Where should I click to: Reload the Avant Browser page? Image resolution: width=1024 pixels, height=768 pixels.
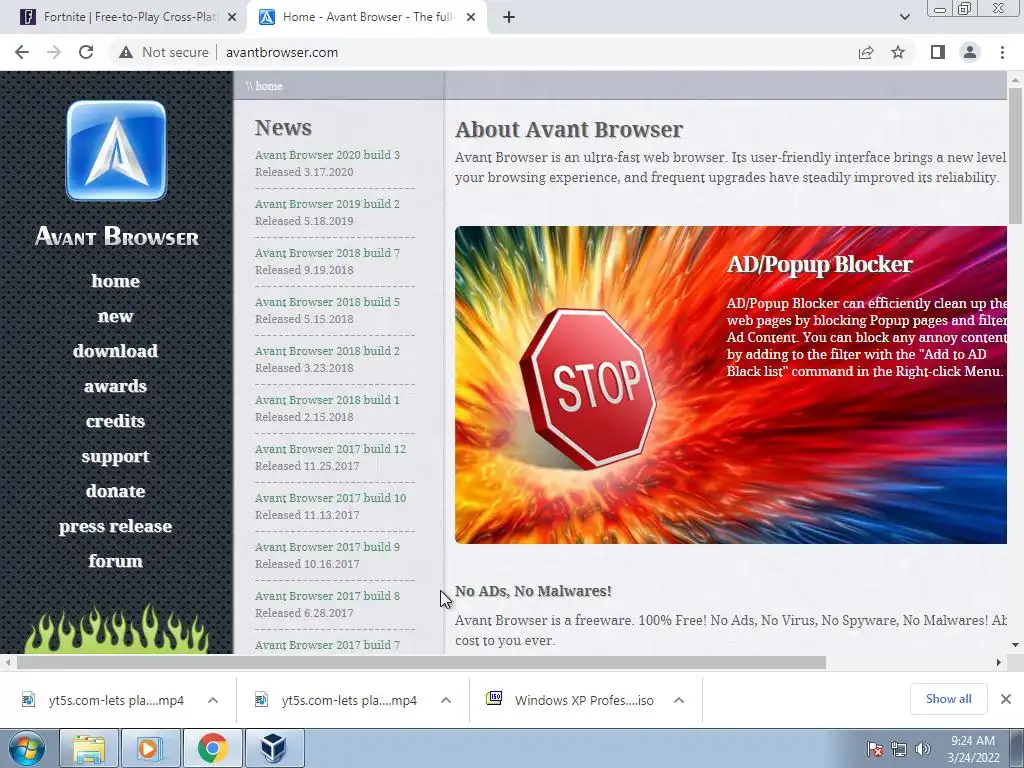point(86,52)
